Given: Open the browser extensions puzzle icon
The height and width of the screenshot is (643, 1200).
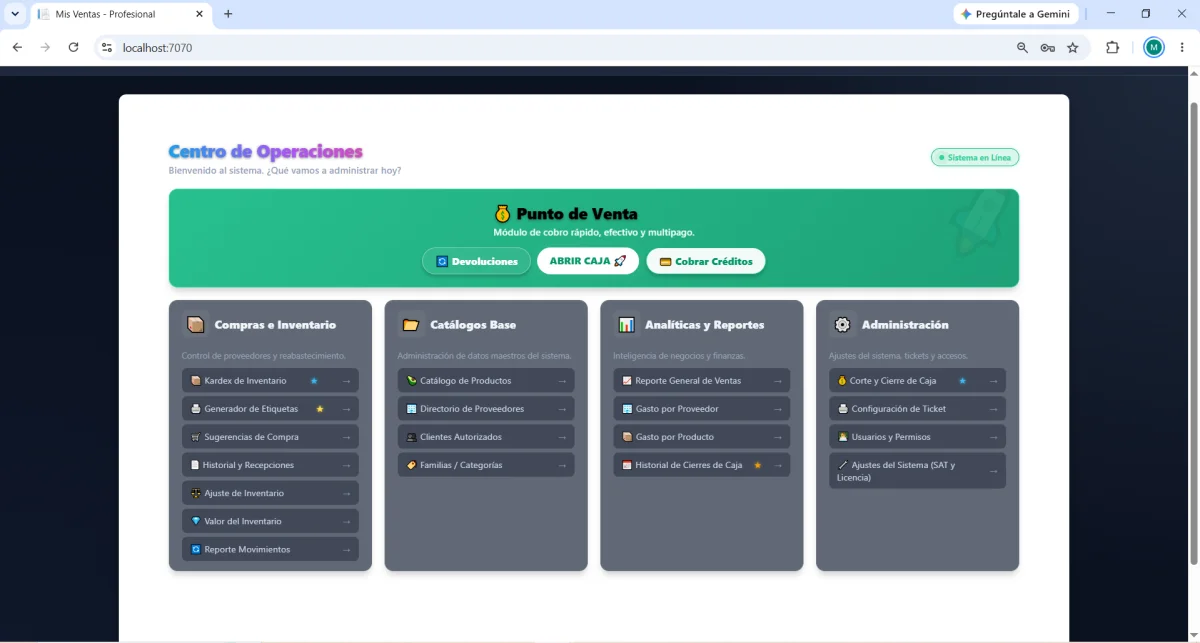Looking at the screenshot, I should click(x=1112, y=47).
